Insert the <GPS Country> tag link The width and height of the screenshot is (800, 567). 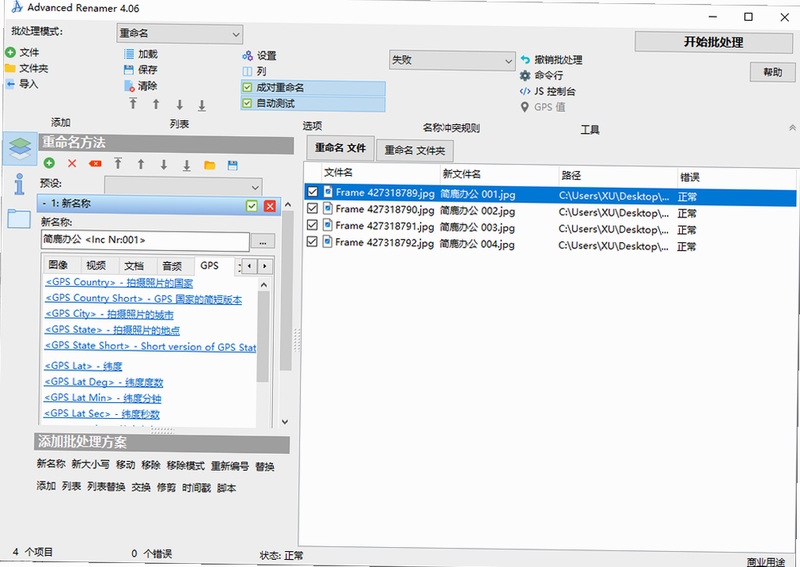pyautogui.click(x=119, y=282)
